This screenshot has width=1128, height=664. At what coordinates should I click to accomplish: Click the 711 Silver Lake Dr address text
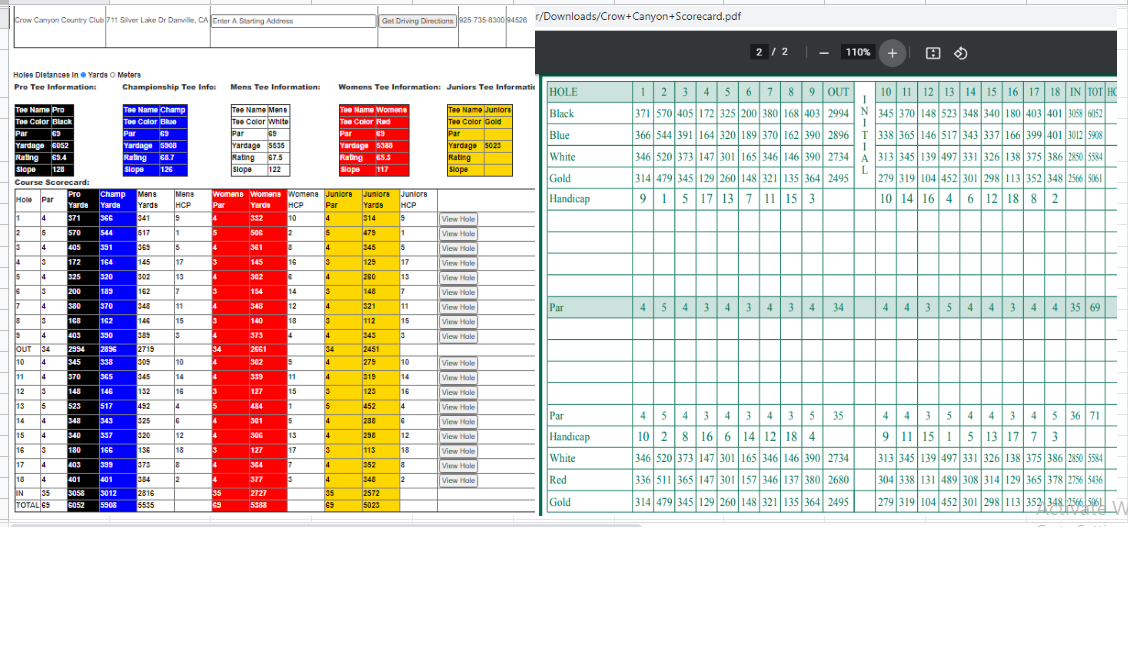(x=157, y=20)
